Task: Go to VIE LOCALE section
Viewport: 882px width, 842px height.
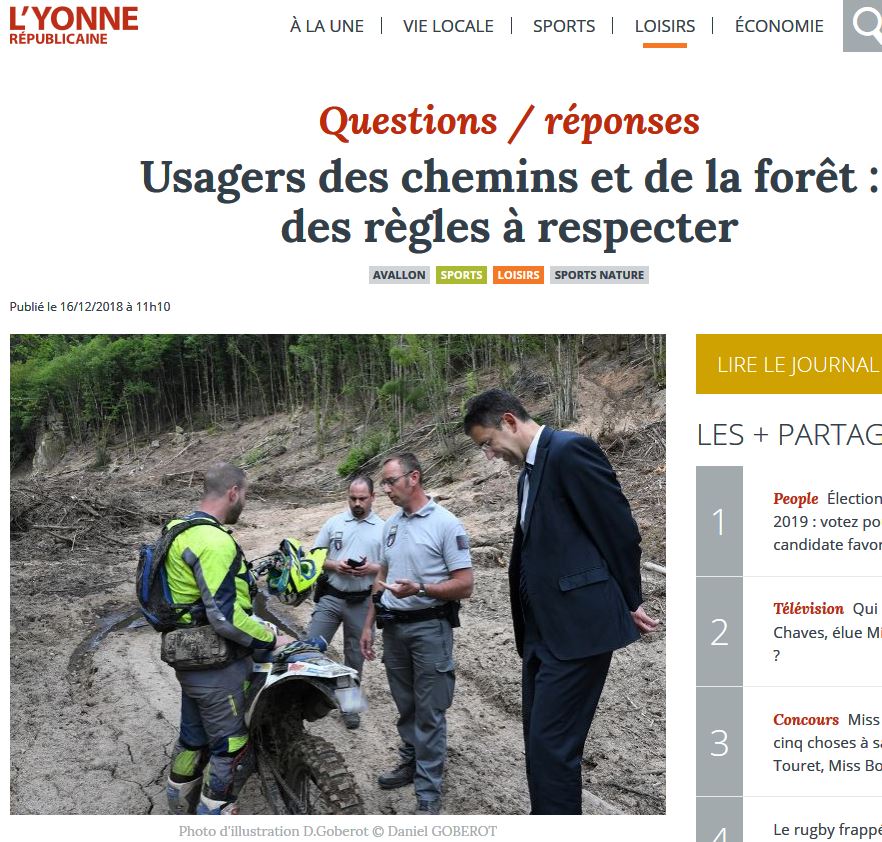Action: tap(448, 26)
